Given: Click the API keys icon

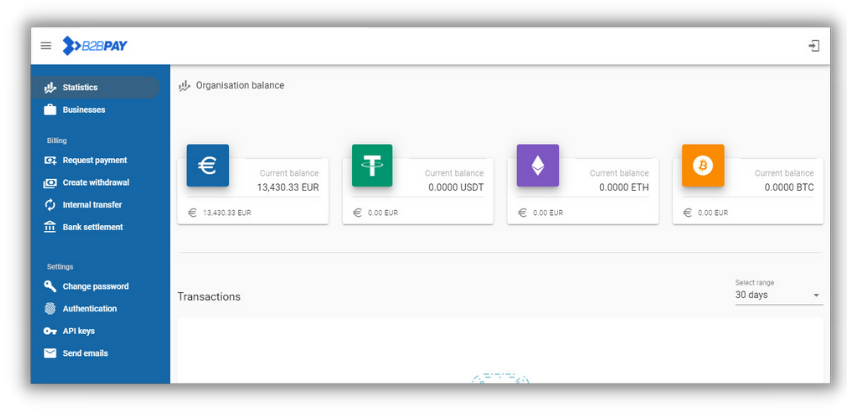Looking at the screenshot, I should pyautogui.click(x=50, y=331).
